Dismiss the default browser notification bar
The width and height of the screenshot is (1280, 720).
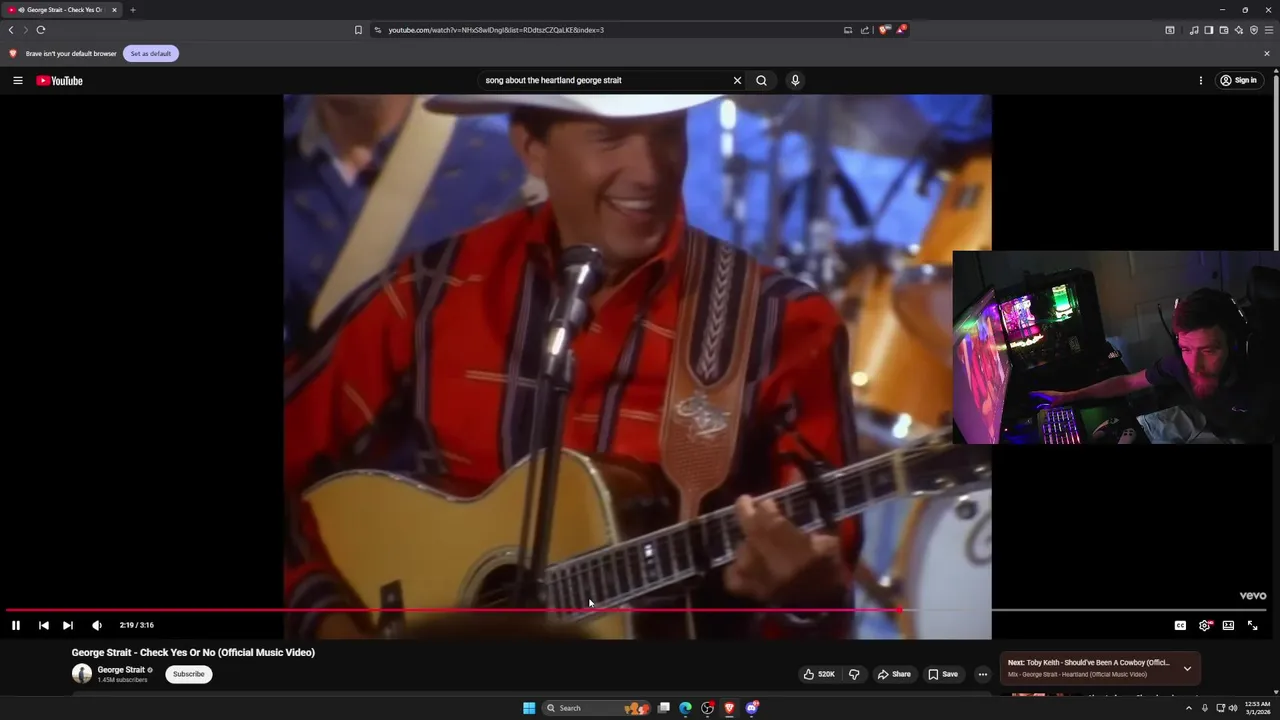(1267, 53)
